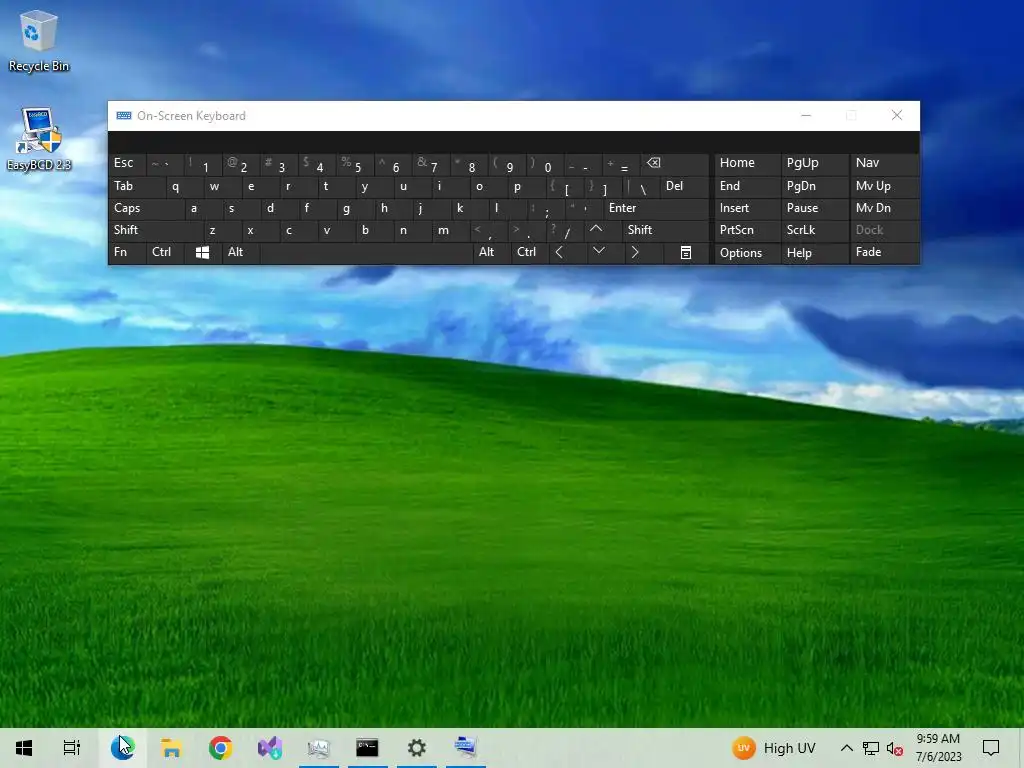Click the Help key

point(814,253)
